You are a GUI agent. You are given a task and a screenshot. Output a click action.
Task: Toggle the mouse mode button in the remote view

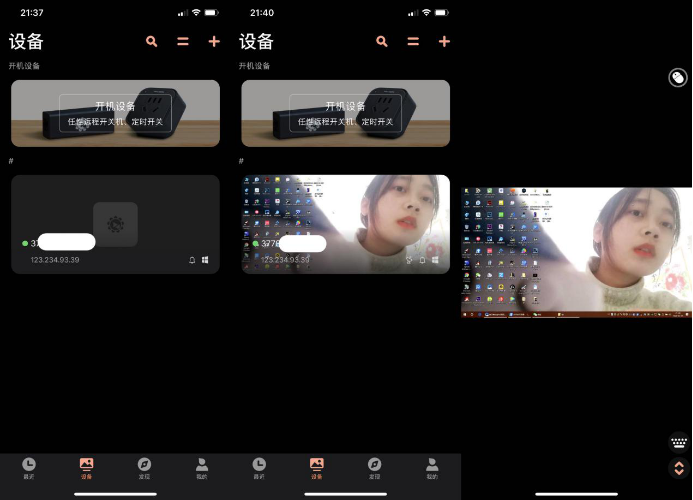pyautogui.click(x=678, y=78)
